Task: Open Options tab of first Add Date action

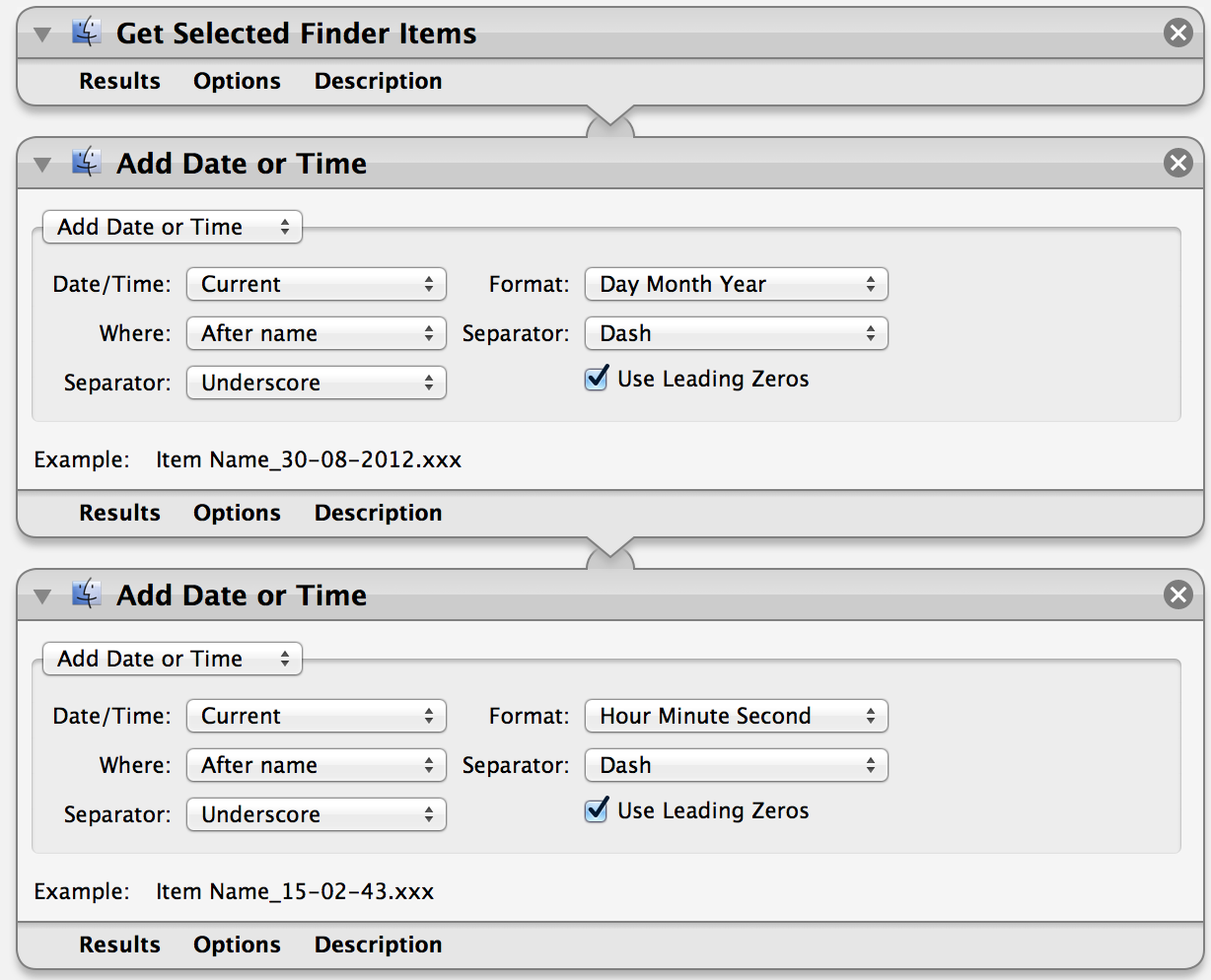Action: point(237,513)
